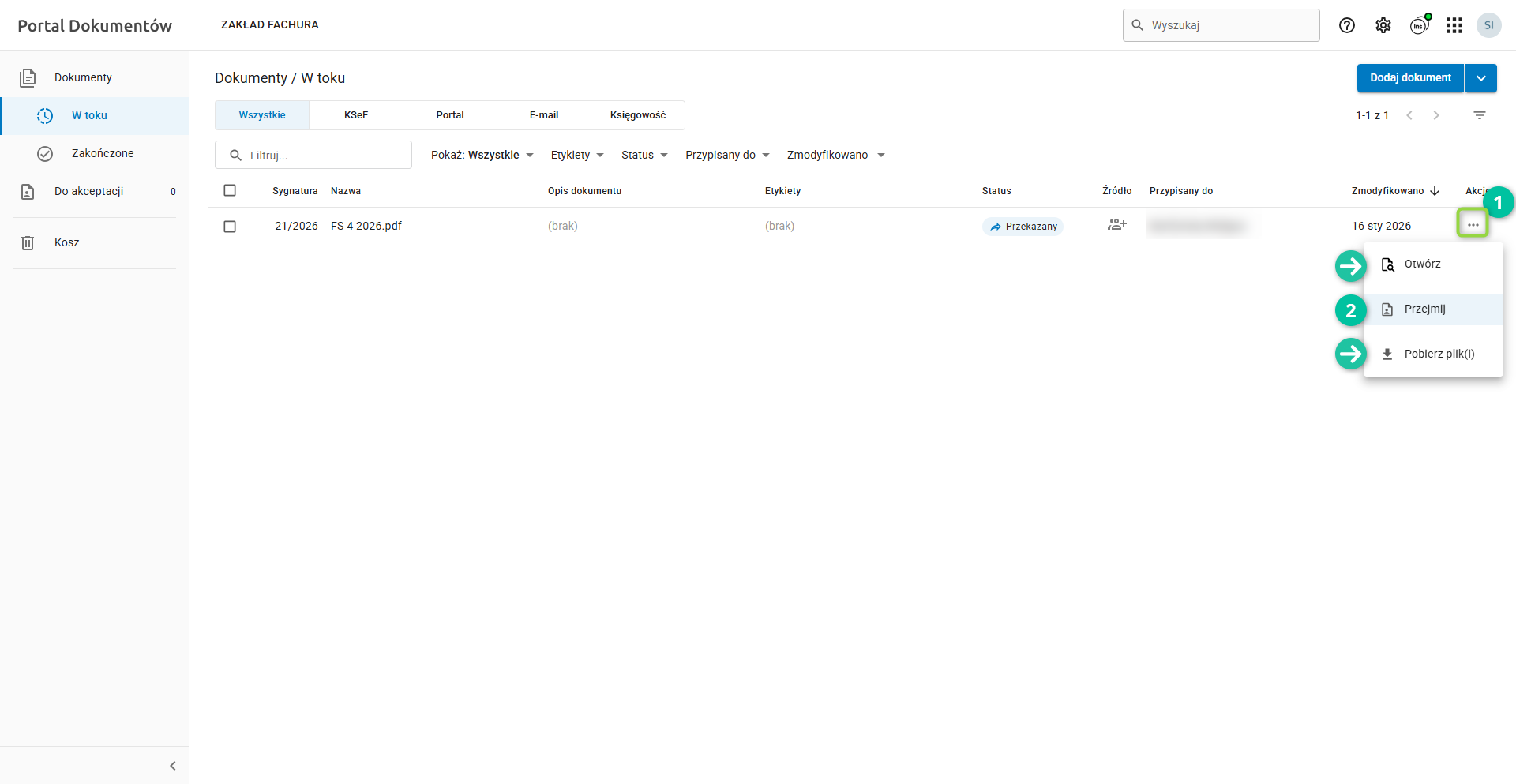This screenshot has width=1516, height=784.
Task: Open the Dodaj dokument split arrow dropdown
Action: [x=1481, y=78]
